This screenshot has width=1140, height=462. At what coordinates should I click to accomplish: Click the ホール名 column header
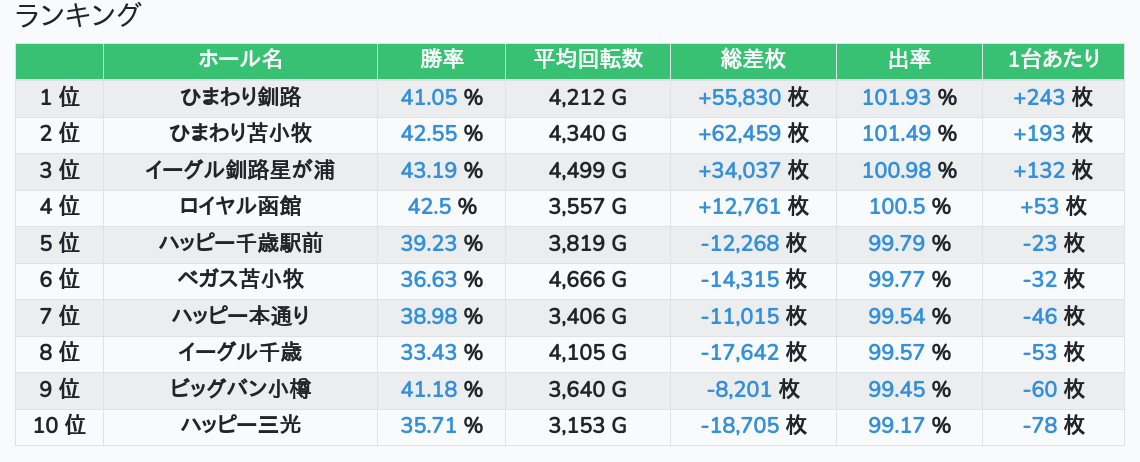tap(240, 60)
